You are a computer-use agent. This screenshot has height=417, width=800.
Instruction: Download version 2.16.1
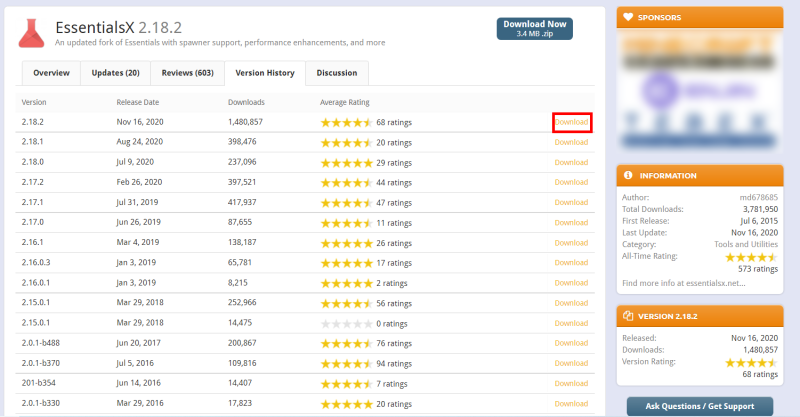pos(571,243)
